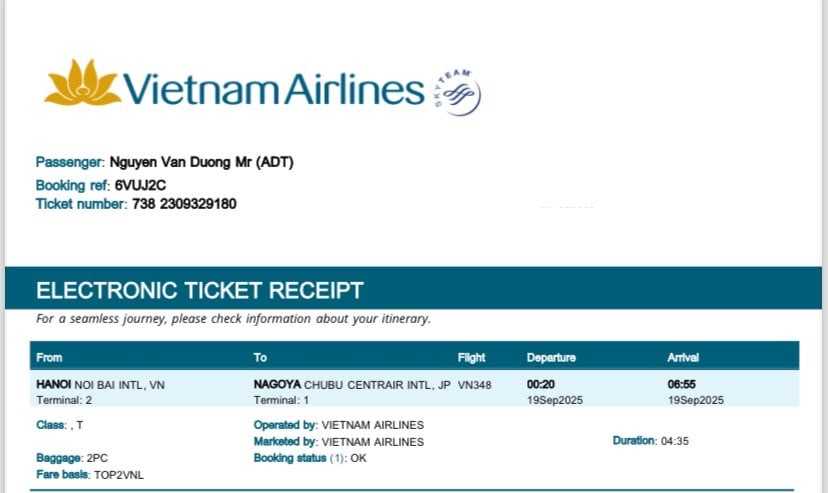Click the golden lotus logo icon
Viewport: 828px width, 493px height.
click(81, 84)
